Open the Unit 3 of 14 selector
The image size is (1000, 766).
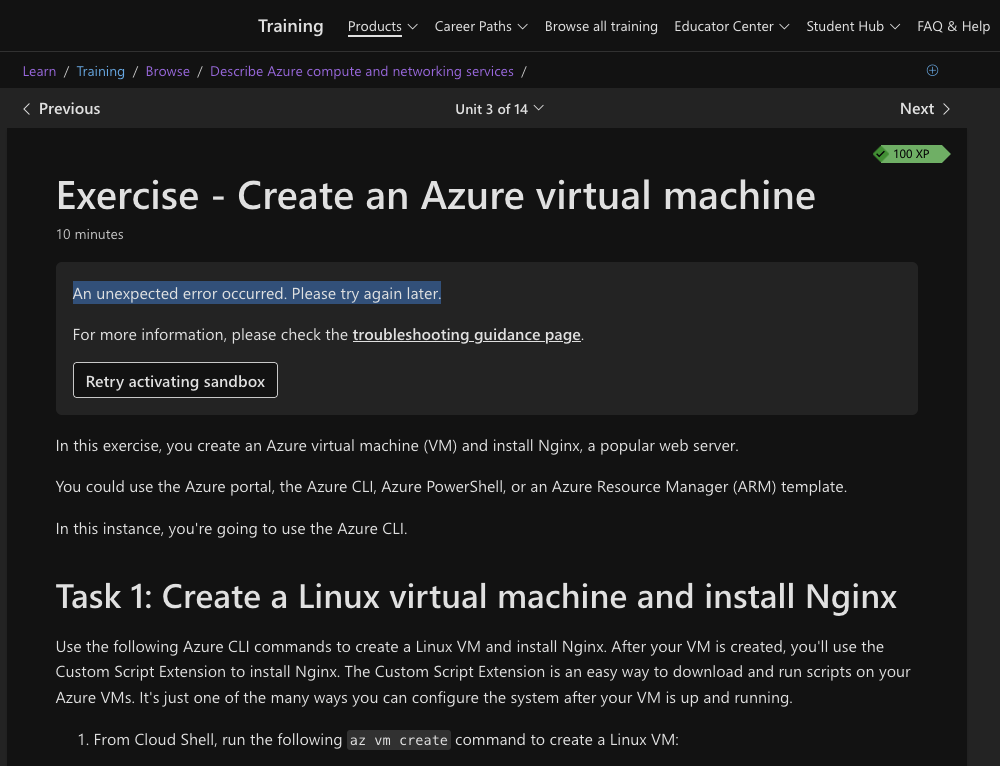pos(499,109)
